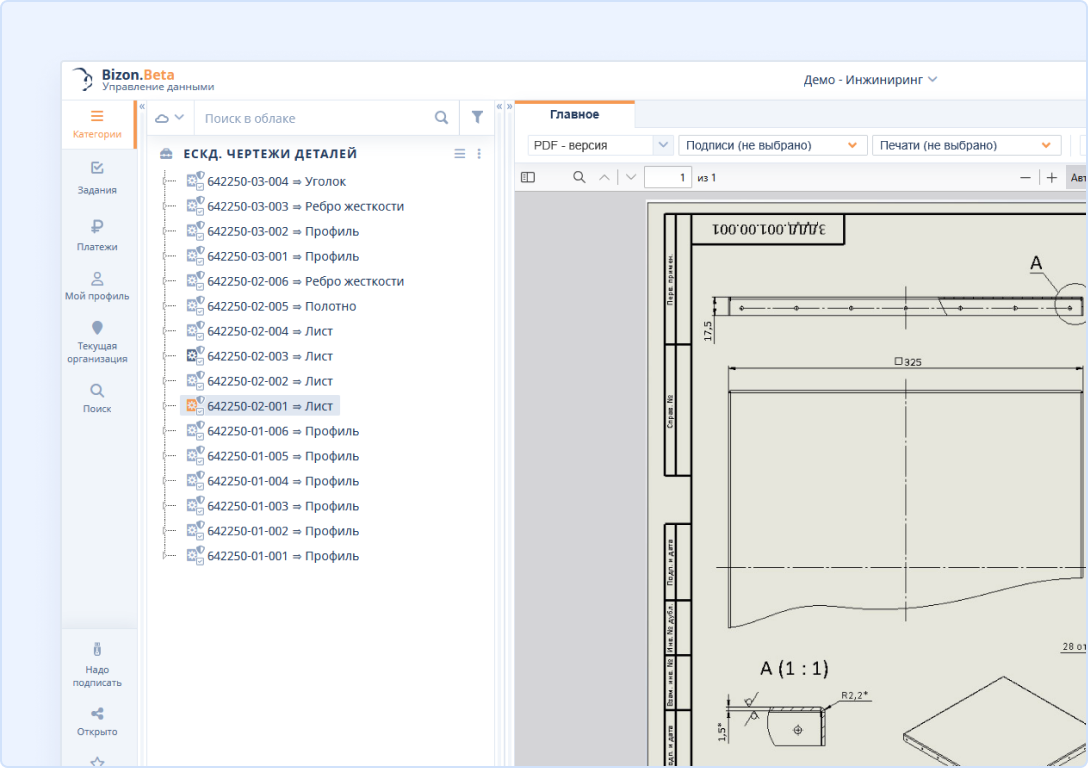
Task: Go to Мой профиль page
Action: click(97, 285)
